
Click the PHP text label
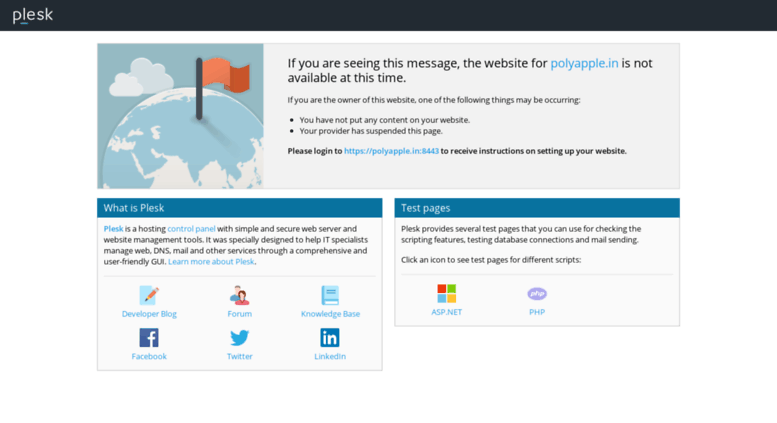537,312
